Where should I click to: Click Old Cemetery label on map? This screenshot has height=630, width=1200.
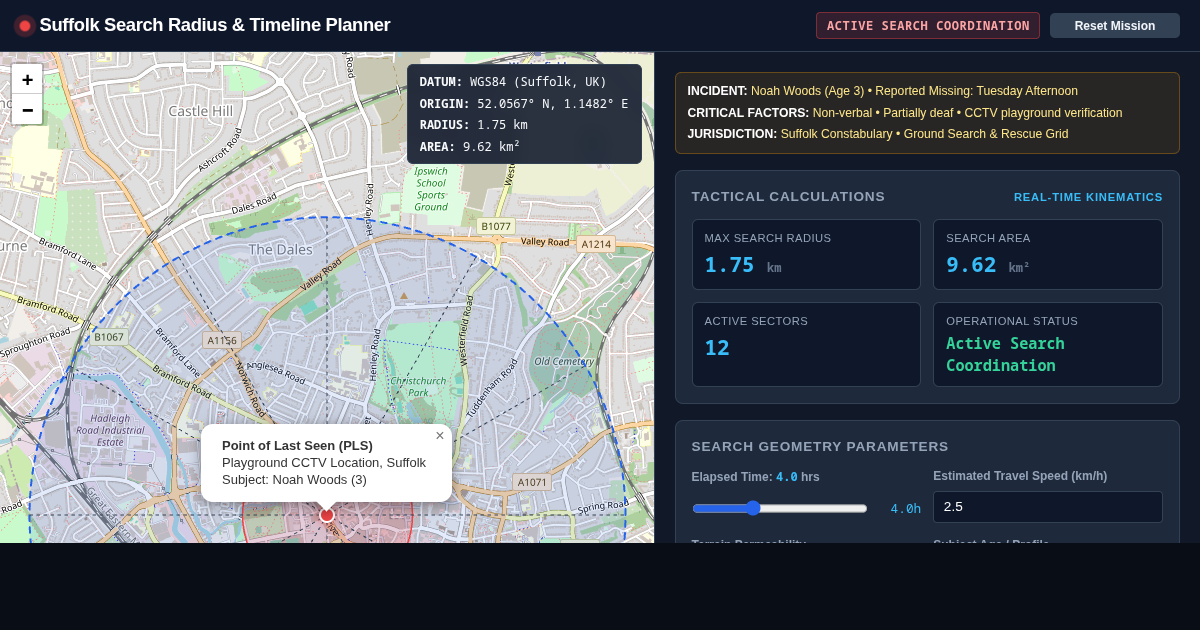(x=564, y=361)
